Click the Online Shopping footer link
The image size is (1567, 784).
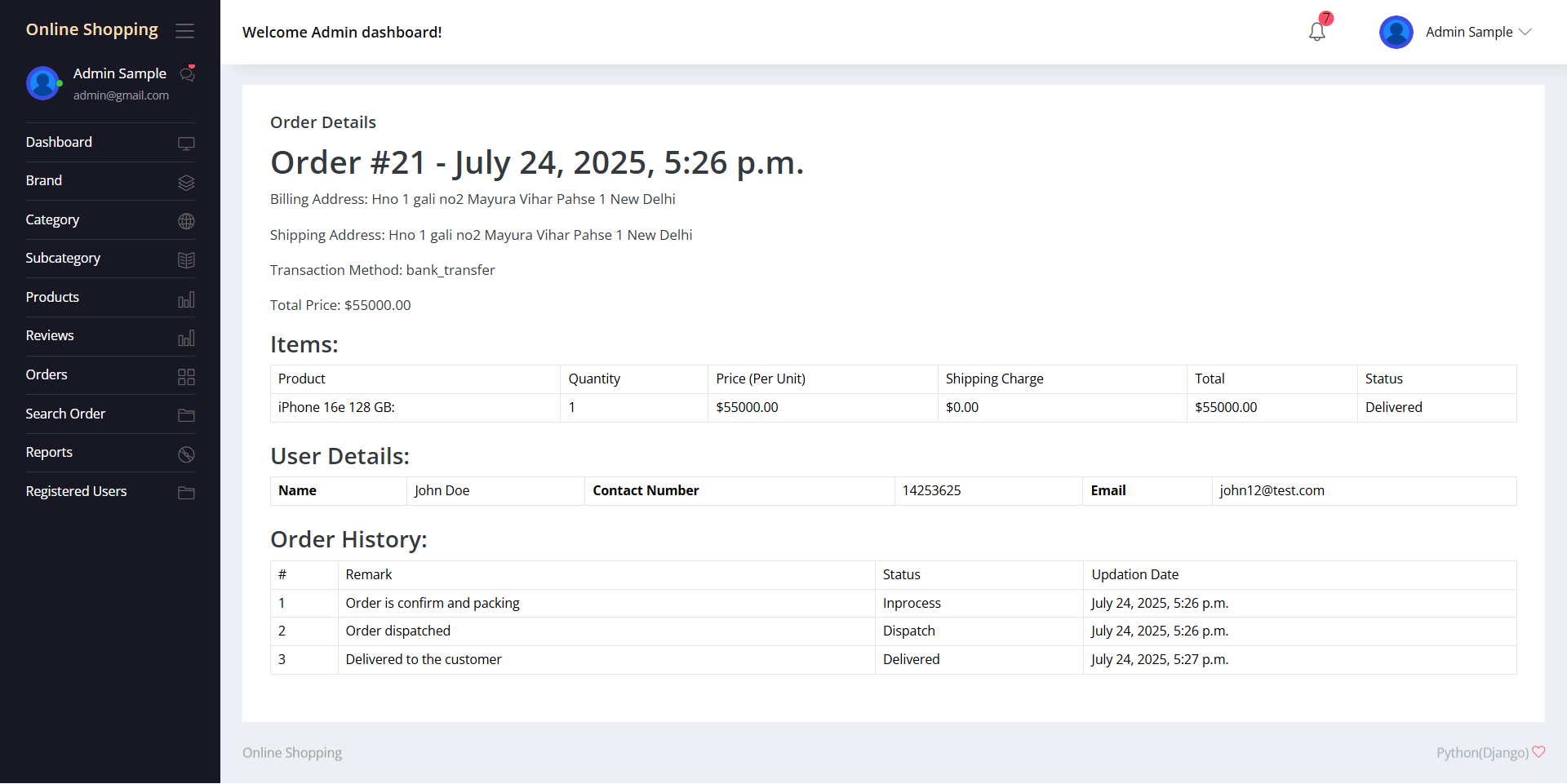pyautogui.click(x=292, y=753)
